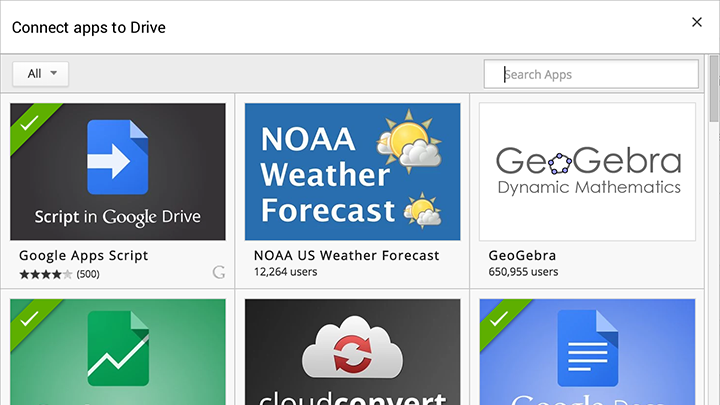Image resolution: width=720 pixels, height=405 pixels.
Task: Open the blue Google Docs app thumbnail
Action: pos(587,352)
